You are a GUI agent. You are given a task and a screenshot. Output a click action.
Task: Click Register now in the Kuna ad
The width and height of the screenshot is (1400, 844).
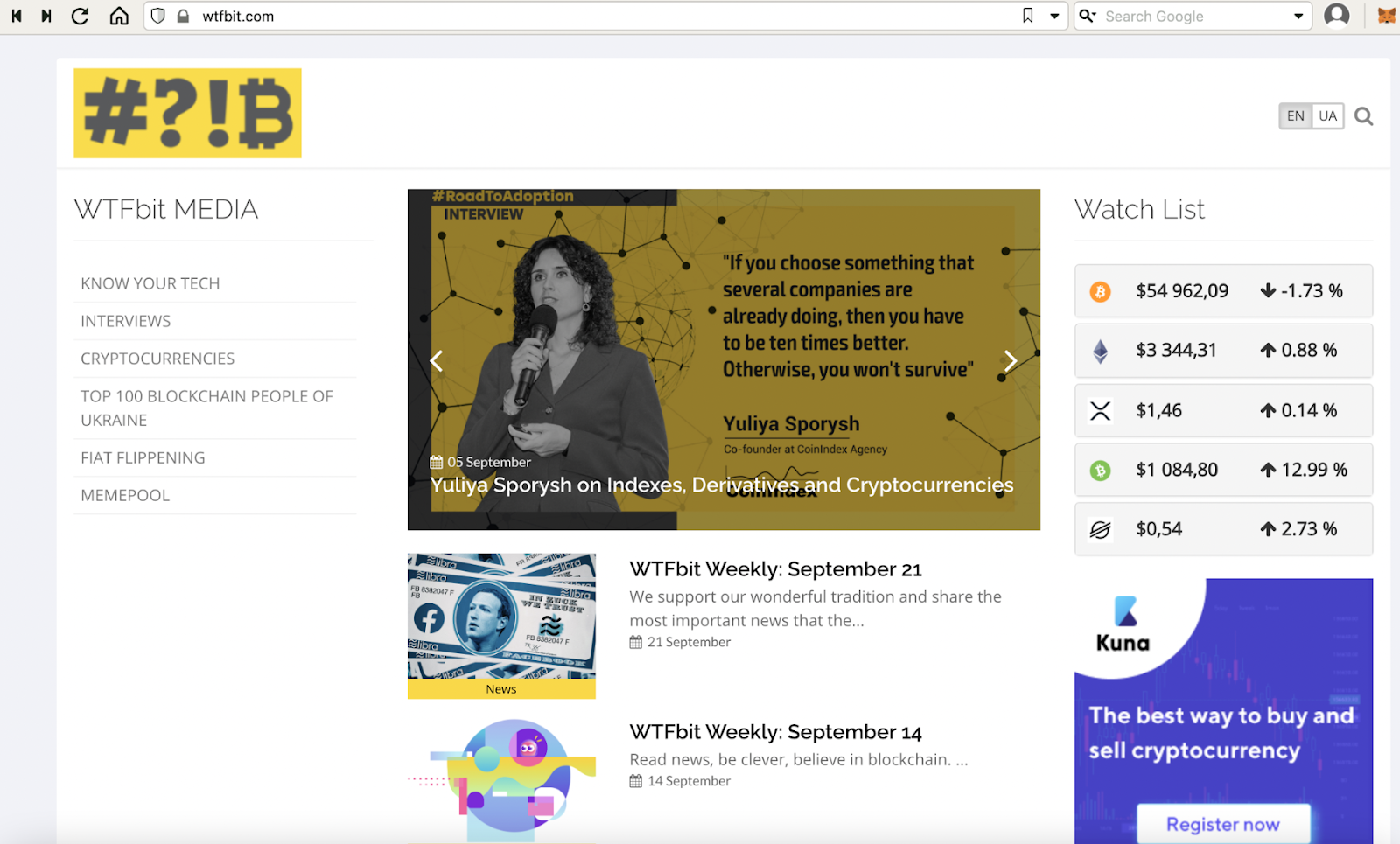[1223, 824]
